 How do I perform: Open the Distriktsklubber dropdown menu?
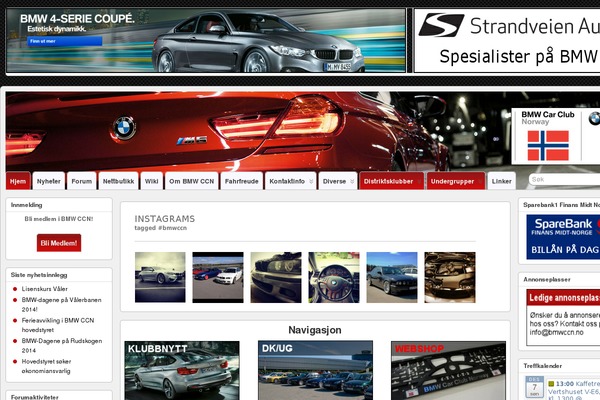coord(392,181)
